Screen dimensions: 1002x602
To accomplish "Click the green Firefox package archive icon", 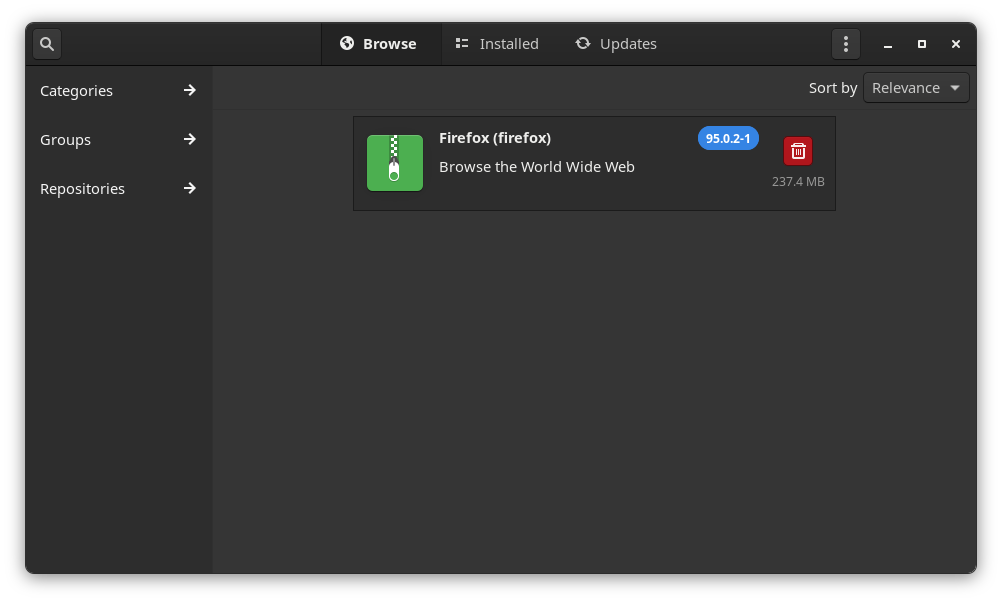I will (395, 163).
